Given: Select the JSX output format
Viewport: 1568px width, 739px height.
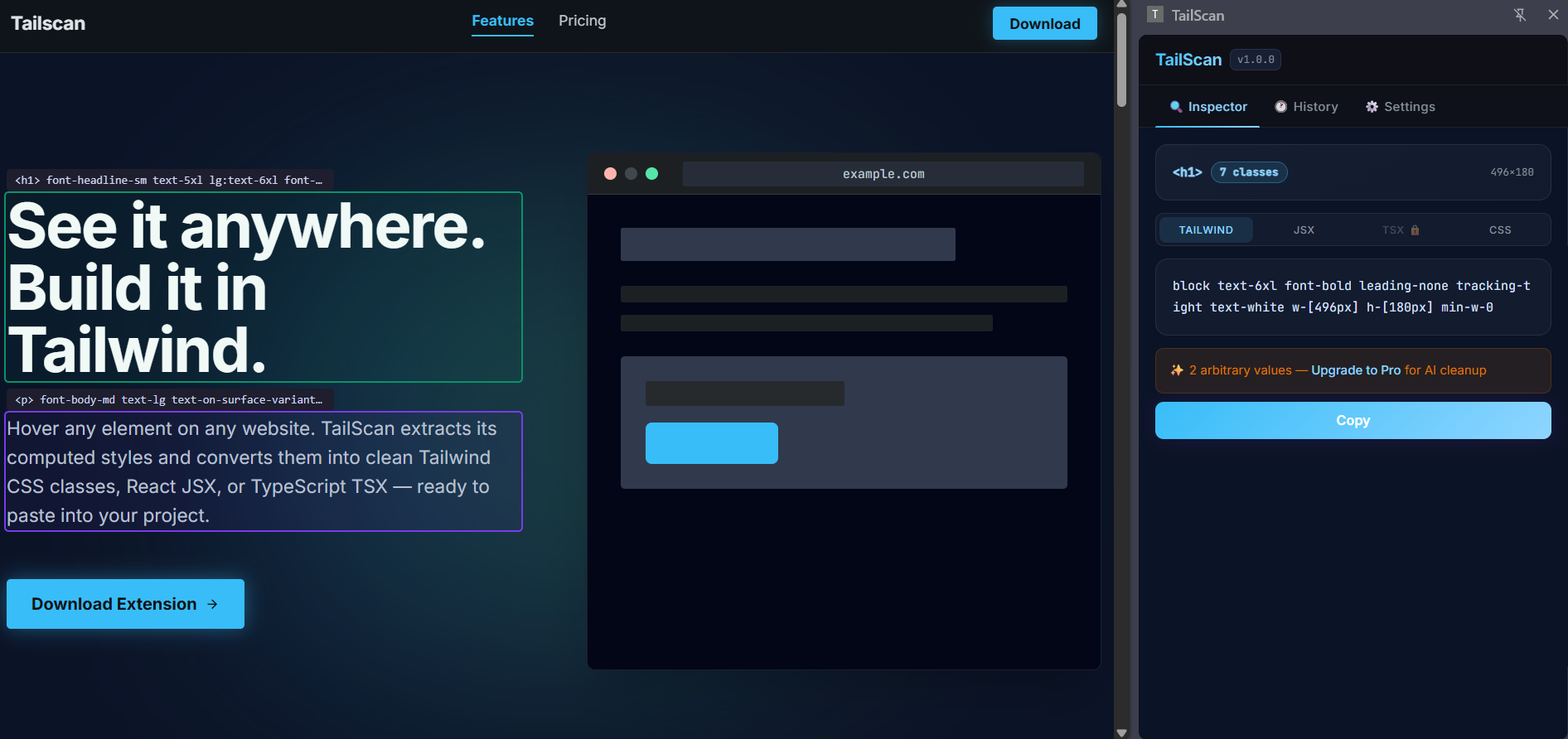Looking at the screenshot, I should coord(1304,230).
